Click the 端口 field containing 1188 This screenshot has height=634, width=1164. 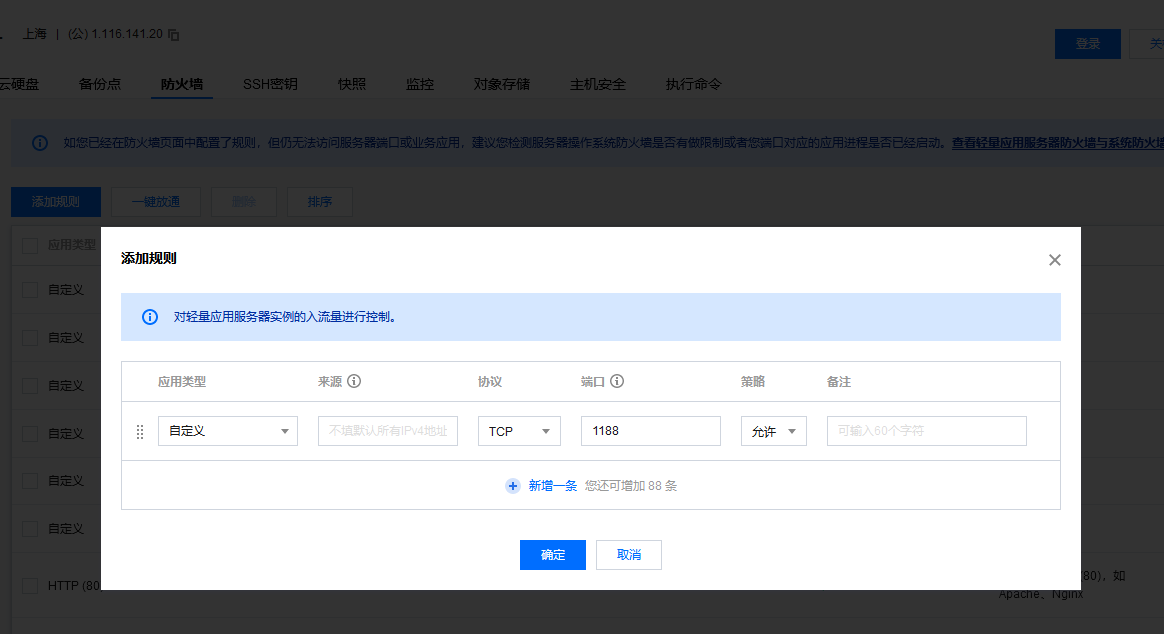650,431
